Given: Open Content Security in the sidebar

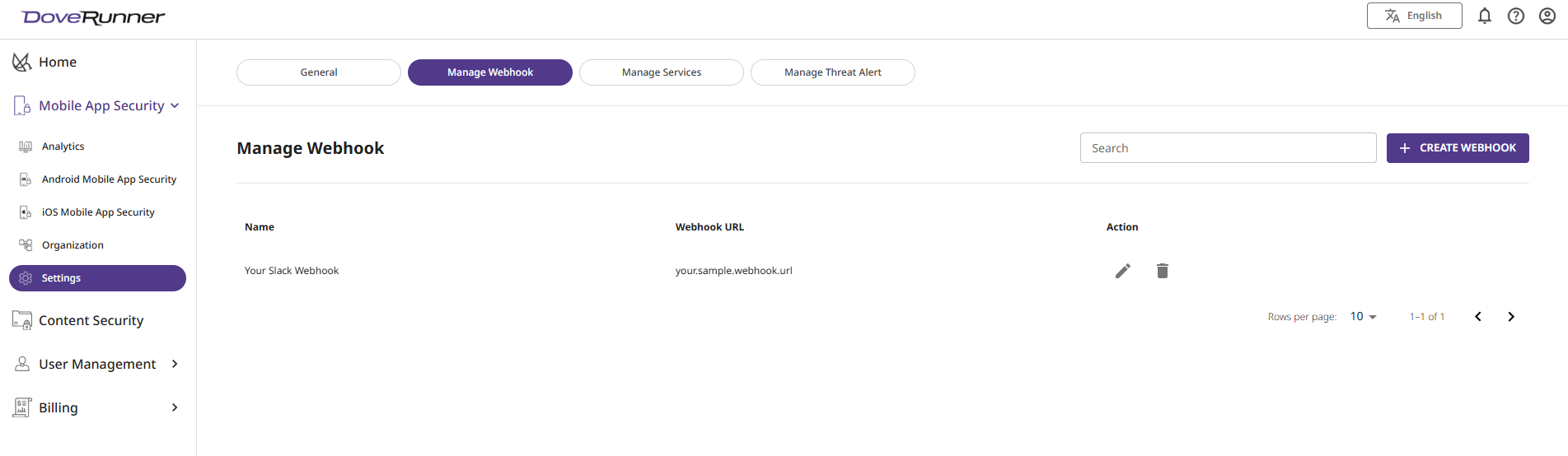Looking at the screenshot, I should coord(91,320).
